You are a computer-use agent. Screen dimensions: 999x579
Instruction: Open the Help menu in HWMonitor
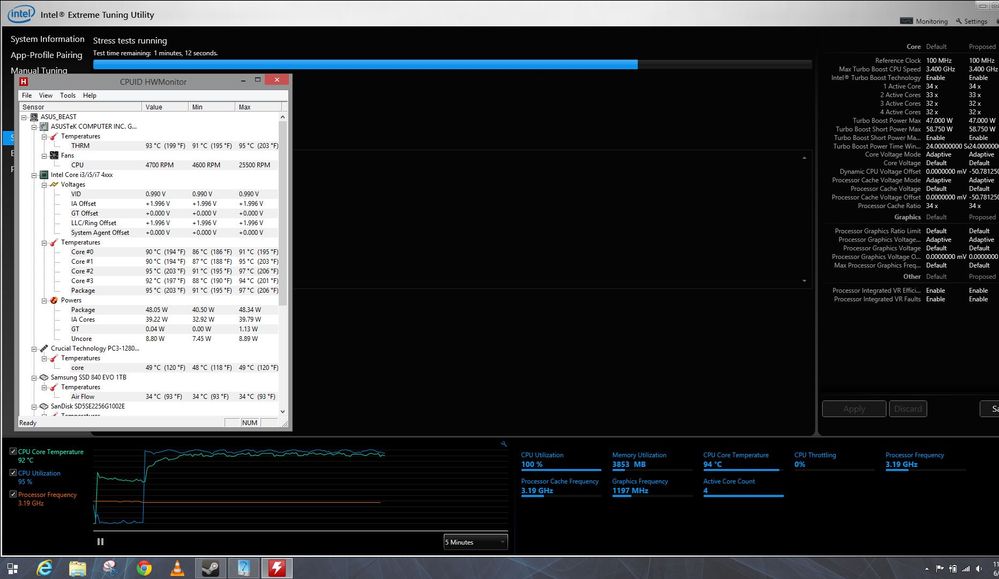(90, 96)
